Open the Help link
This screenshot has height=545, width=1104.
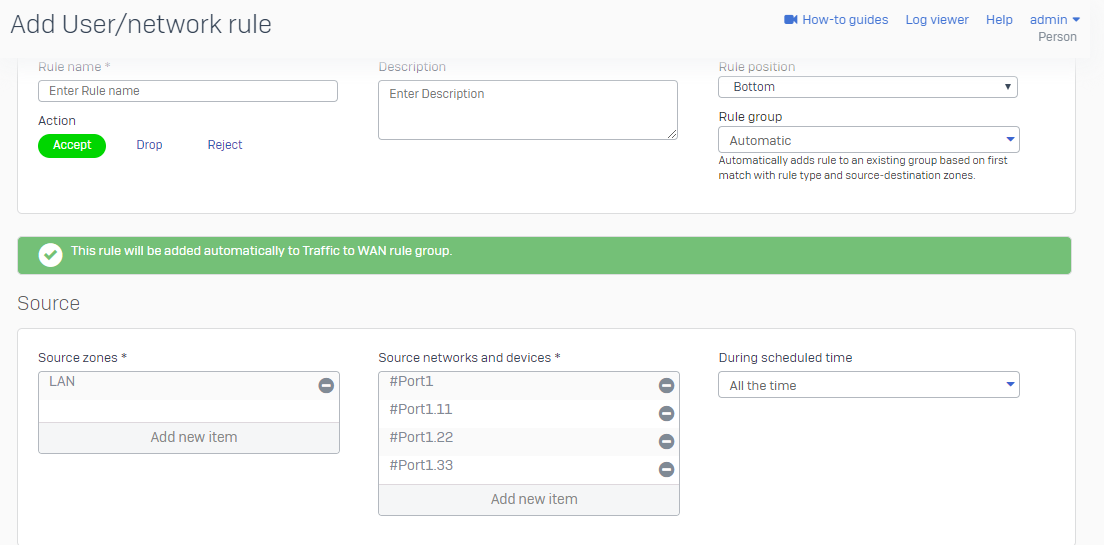click(999, 20)
